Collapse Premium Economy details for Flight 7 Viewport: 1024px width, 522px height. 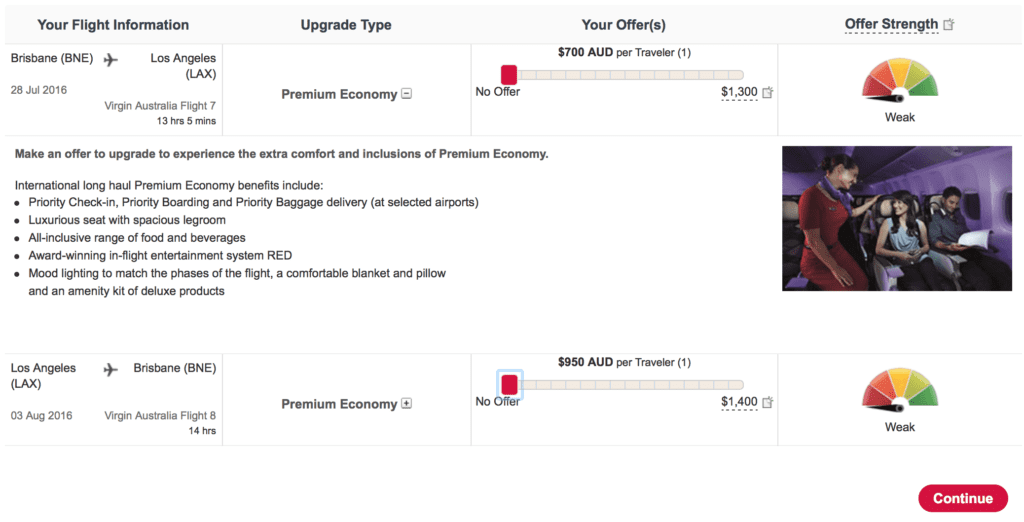tap(406, 94)
